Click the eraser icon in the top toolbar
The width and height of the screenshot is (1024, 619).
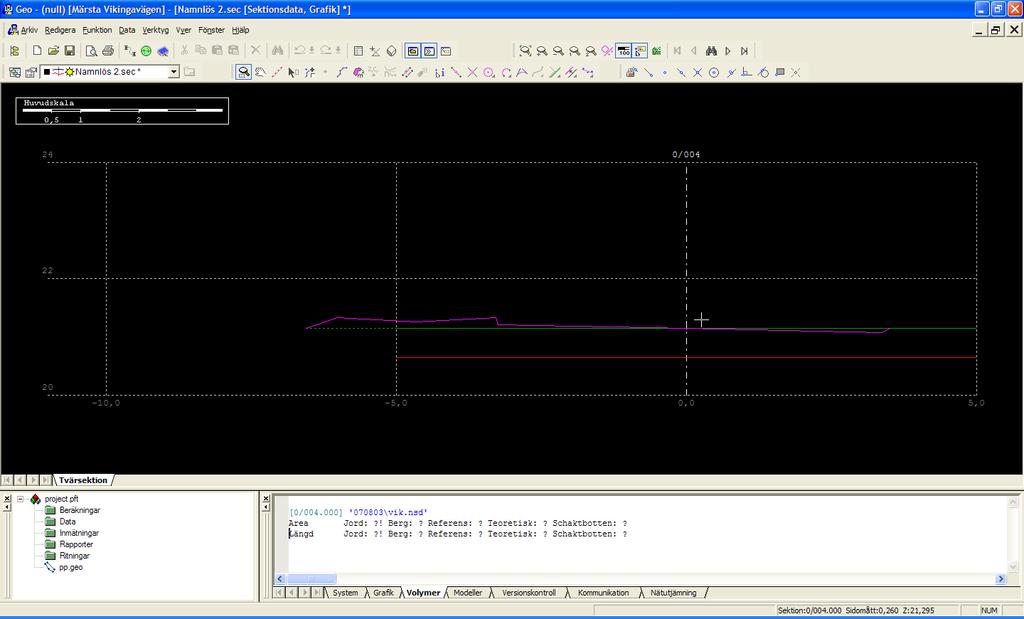[391, 51]
